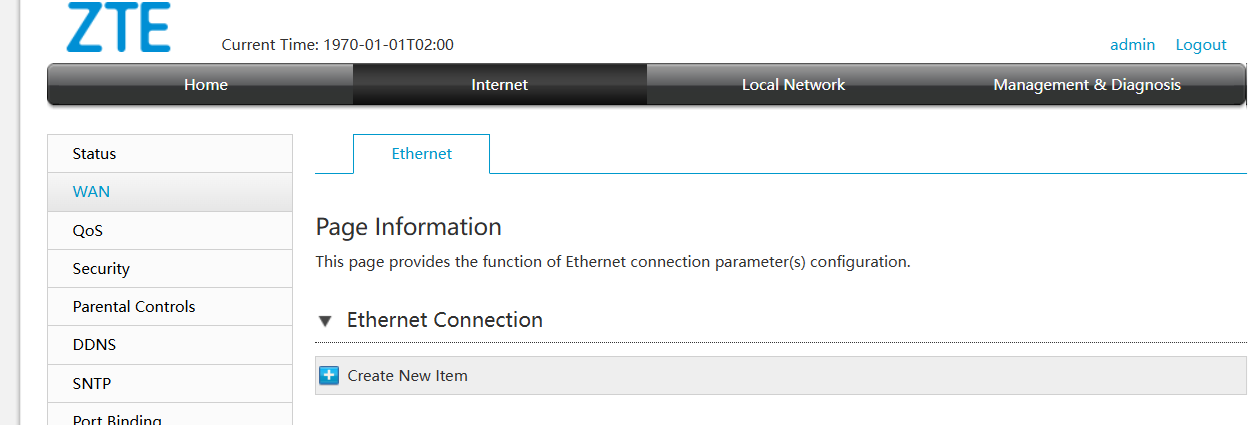Click the admin user link
This screenshot has height=425, width=1259.
tap(1132, 45)
